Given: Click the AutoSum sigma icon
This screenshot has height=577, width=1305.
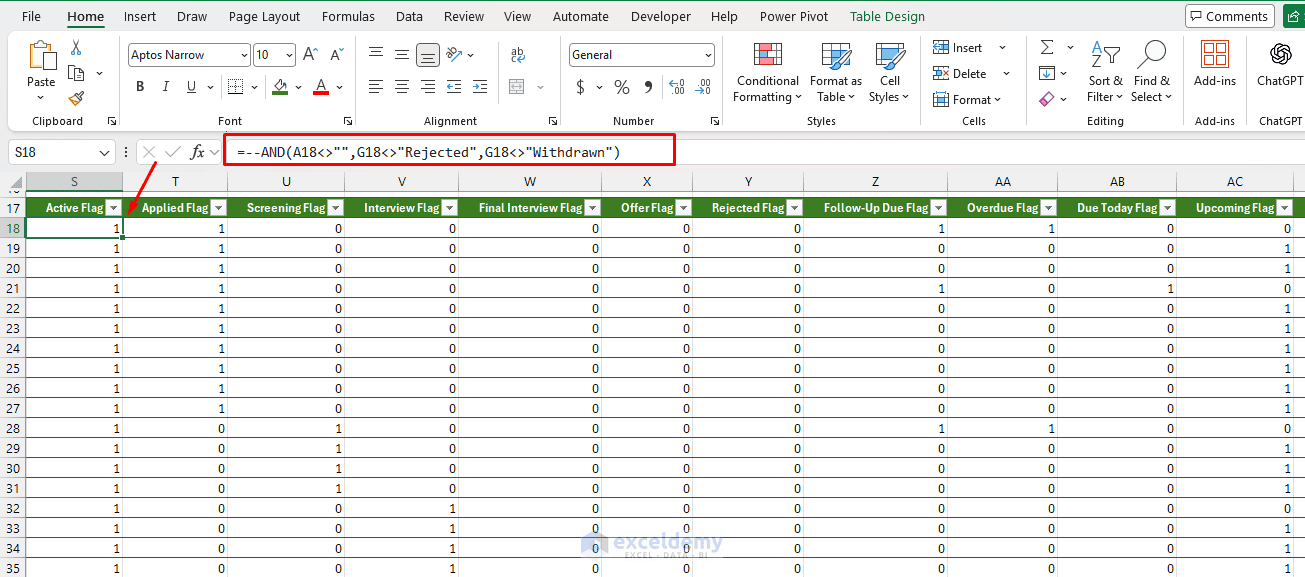Looking at the screenshot, I should coord(1046,48).
